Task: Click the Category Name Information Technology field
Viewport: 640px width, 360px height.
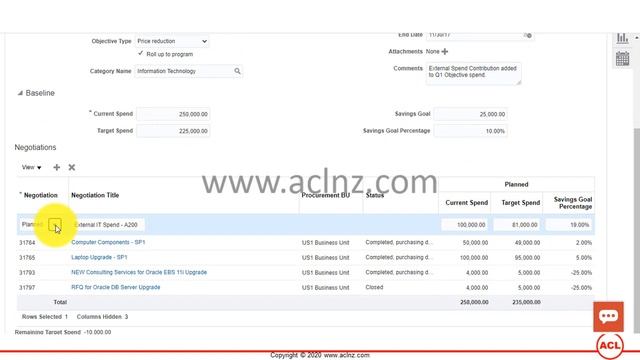Action: [184, 71]
